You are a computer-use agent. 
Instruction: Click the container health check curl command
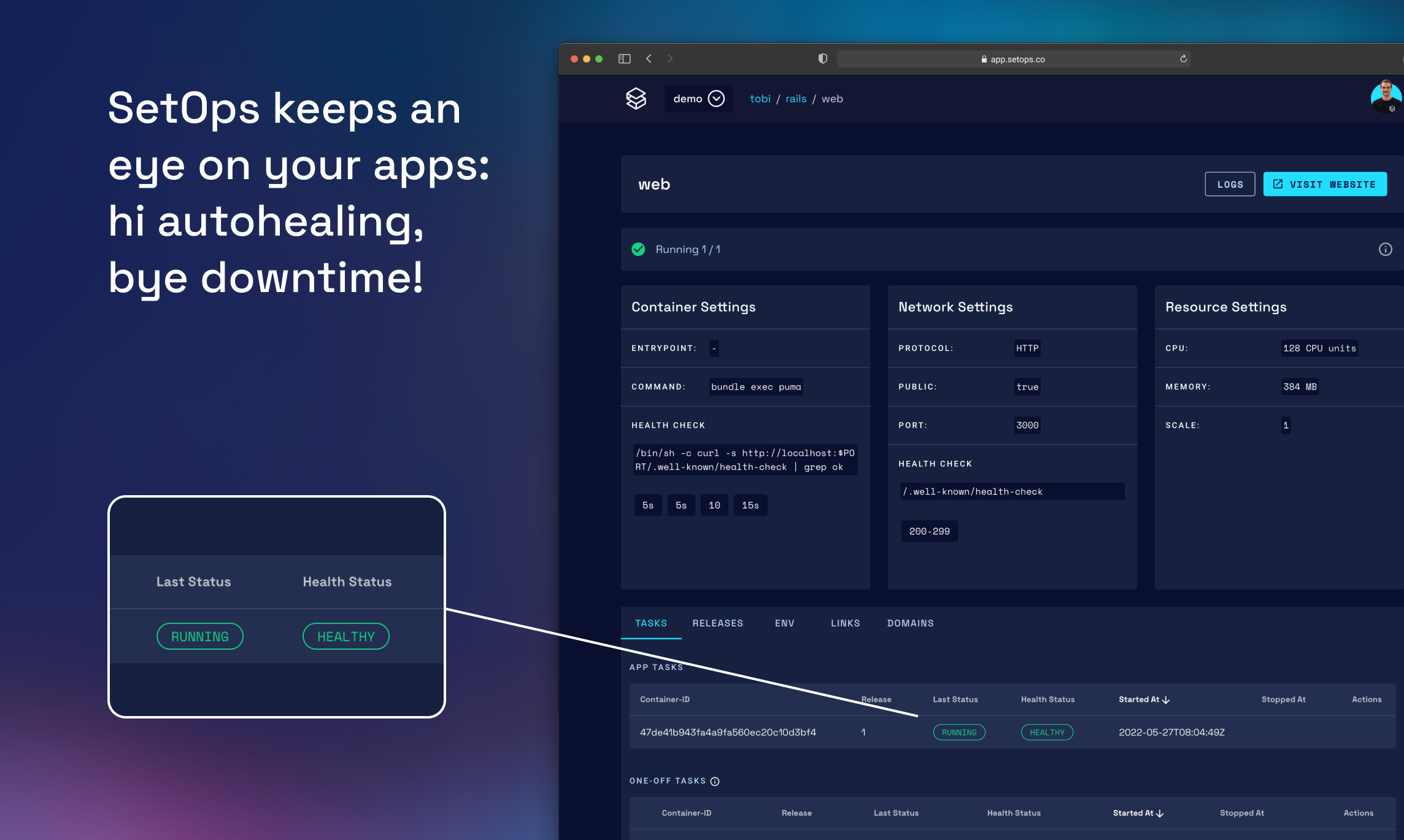click(745, 460)
